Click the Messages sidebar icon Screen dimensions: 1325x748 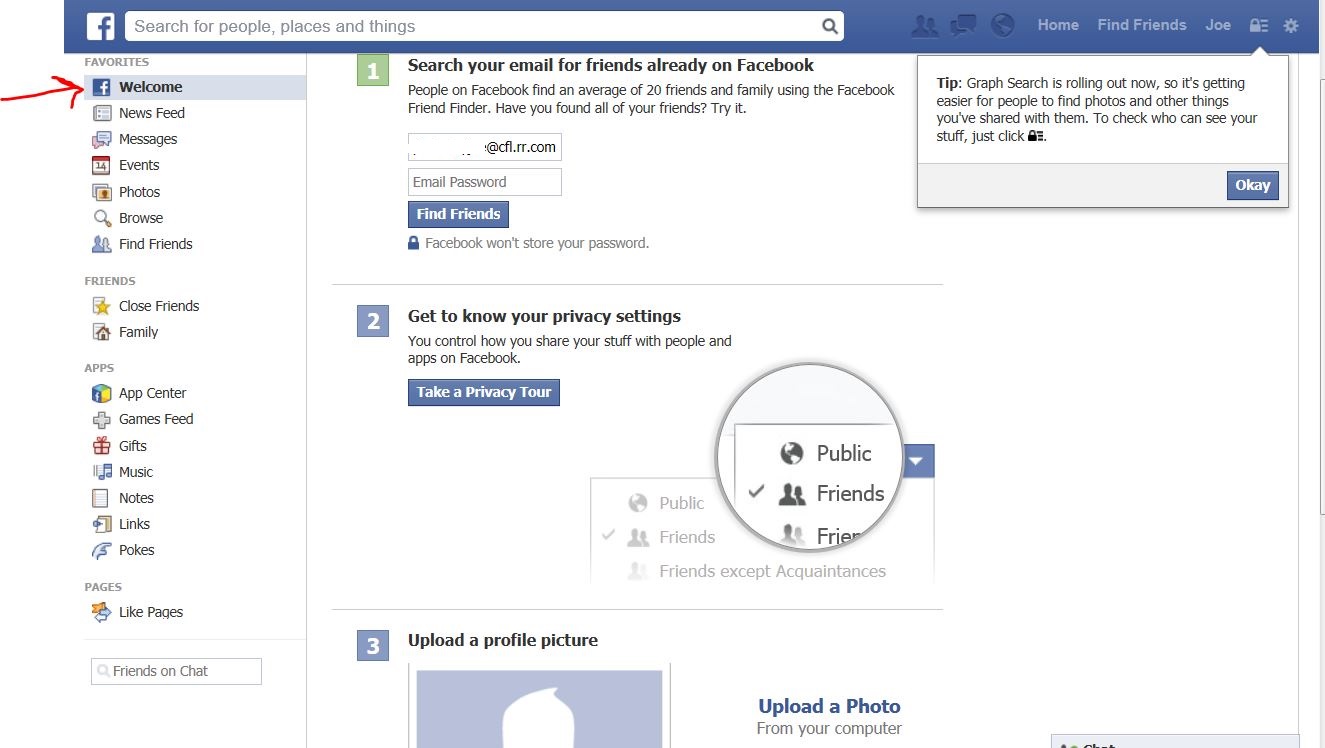coord(101,139)
